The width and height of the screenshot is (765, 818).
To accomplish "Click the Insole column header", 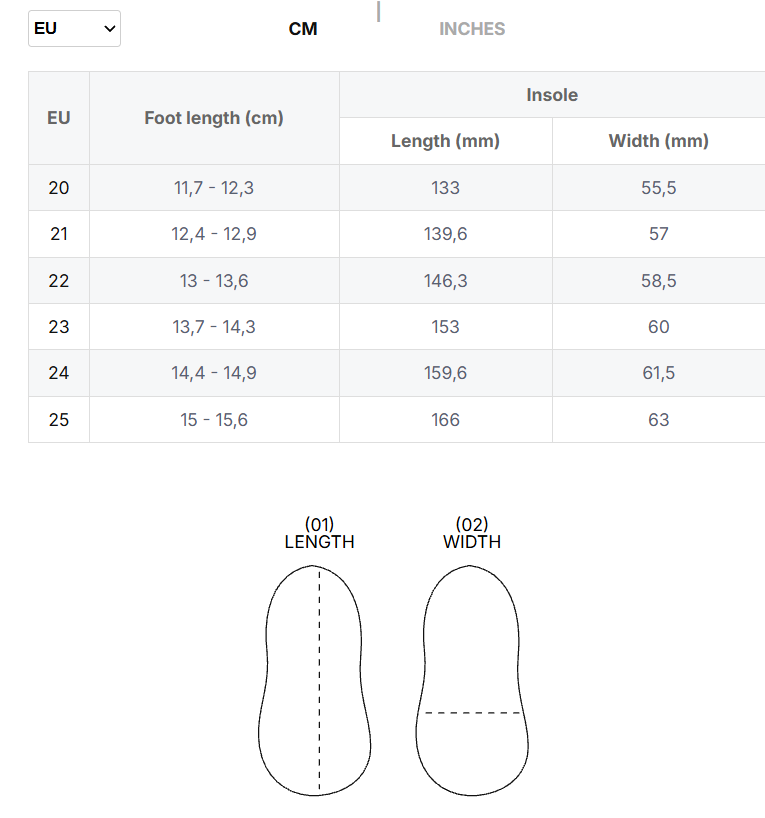I will [552, 95].
